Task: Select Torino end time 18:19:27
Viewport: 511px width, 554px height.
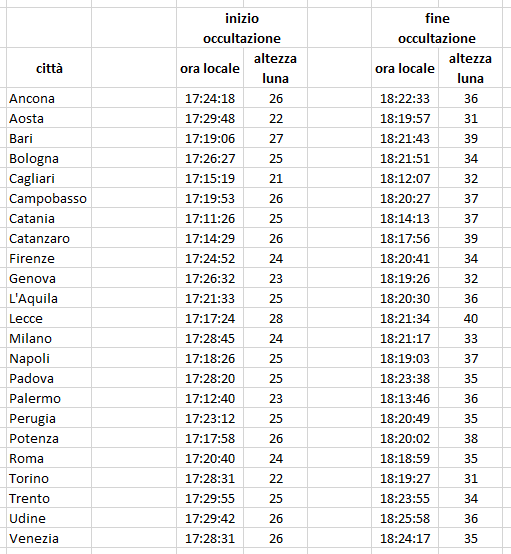Action: click(405, 478)
